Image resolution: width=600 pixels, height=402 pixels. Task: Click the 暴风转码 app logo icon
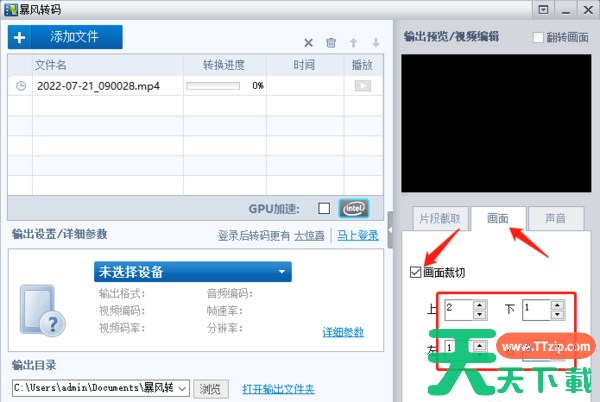(11, 10)
